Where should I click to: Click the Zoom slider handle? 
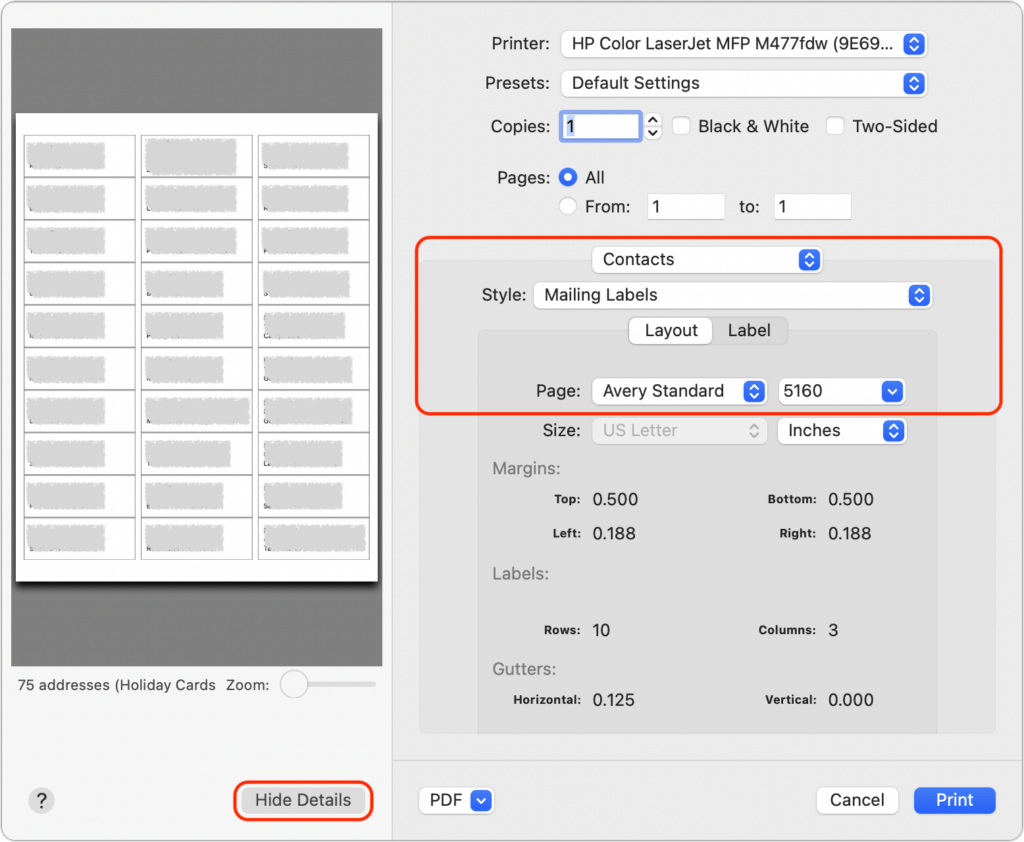coord(294,685)
